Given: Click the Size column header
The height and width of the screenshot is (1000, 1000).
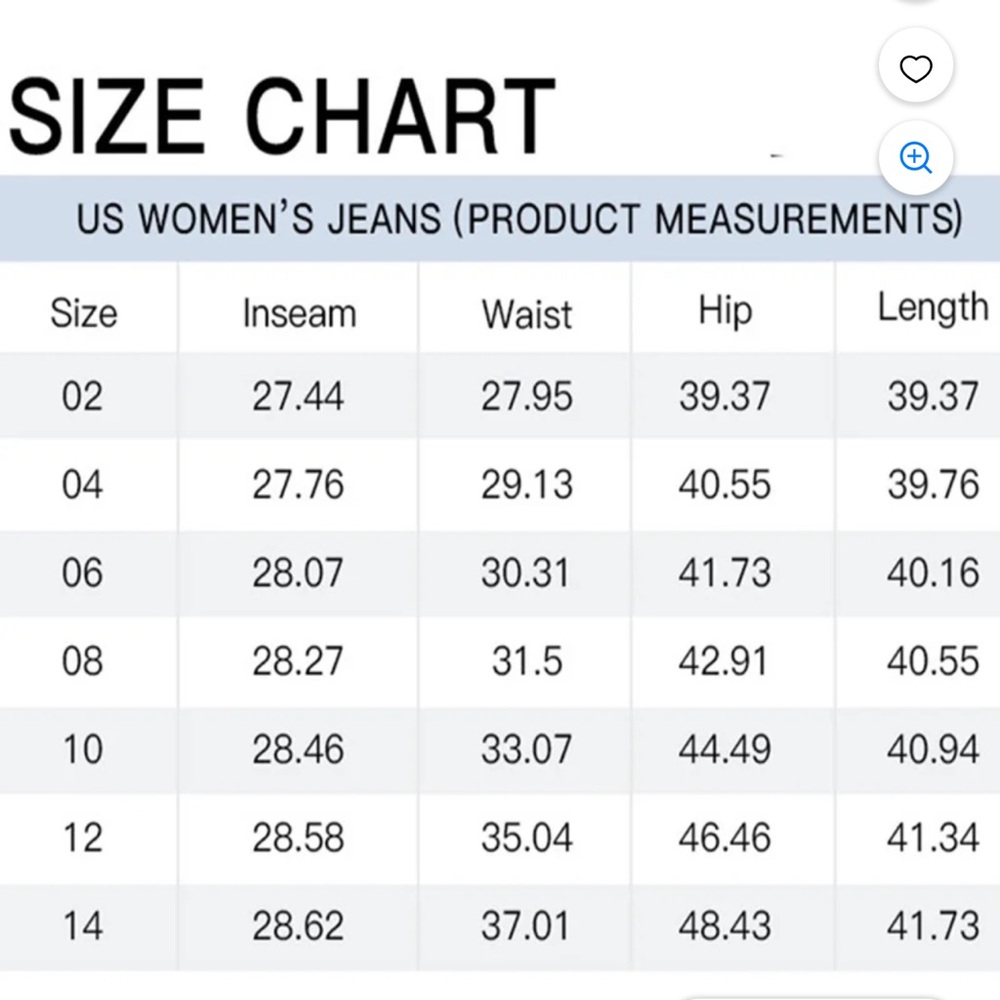Looking at the screenshot, I should coord(84,313).
